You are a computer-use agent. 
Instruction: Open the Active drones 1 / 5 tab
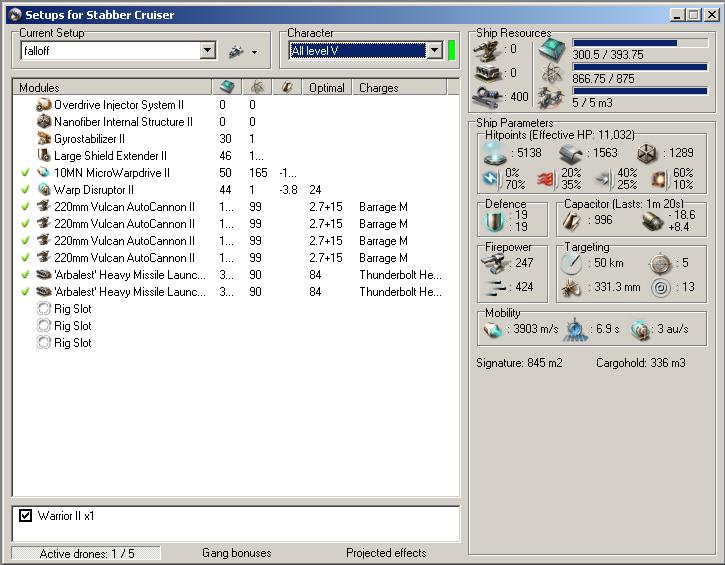(x=86, y=553)
